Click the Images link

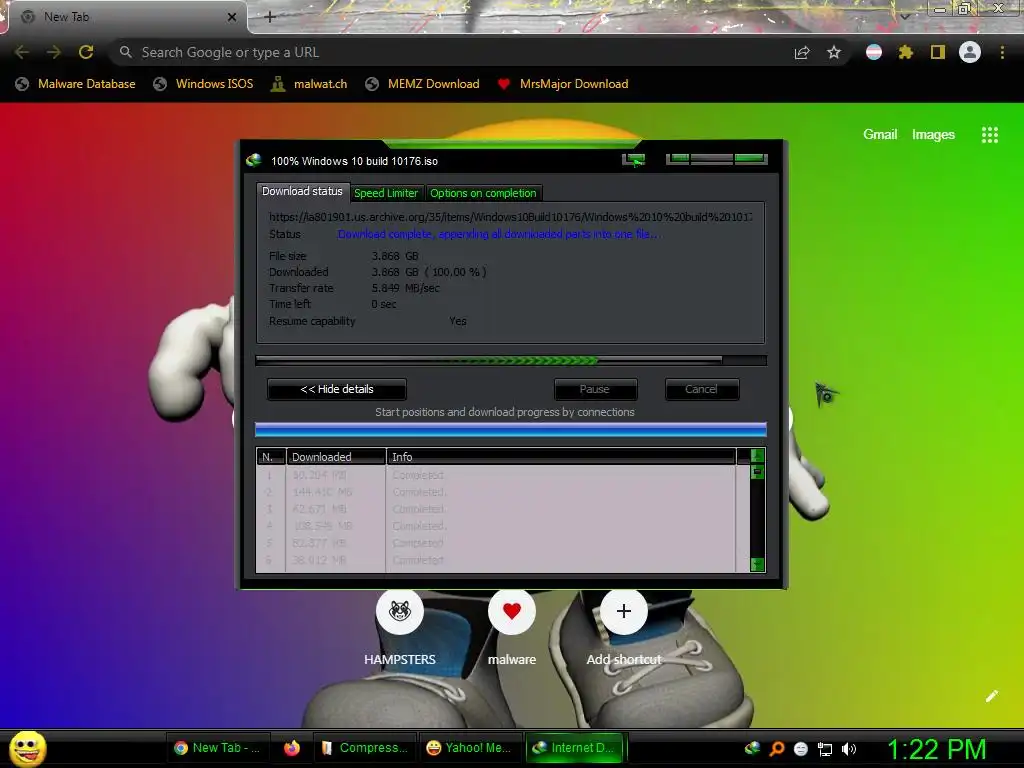pyautogui.click(x=933, y=135)
